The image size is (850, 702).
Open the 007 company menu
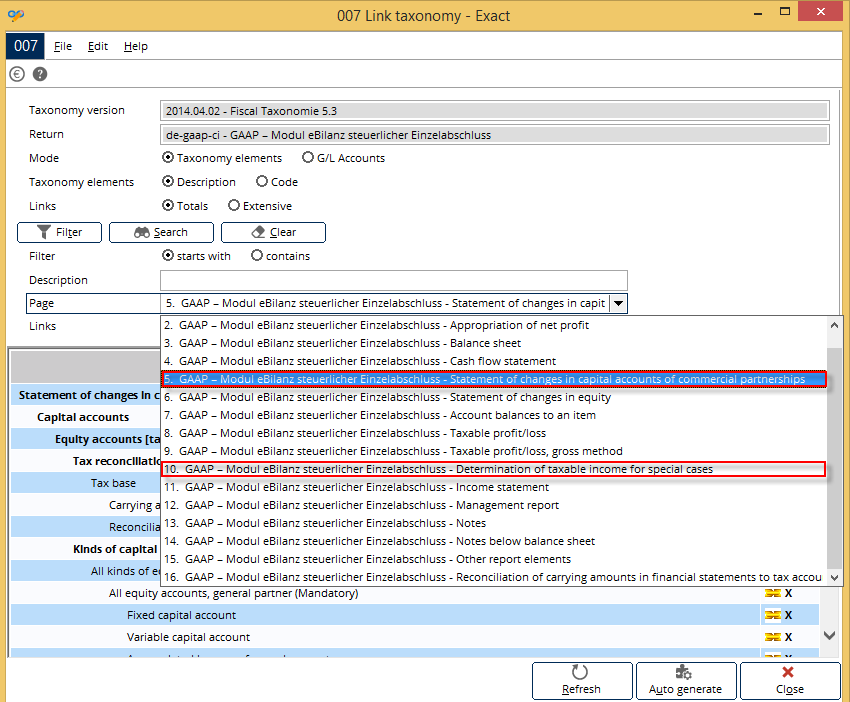click(x=25, y=46)
